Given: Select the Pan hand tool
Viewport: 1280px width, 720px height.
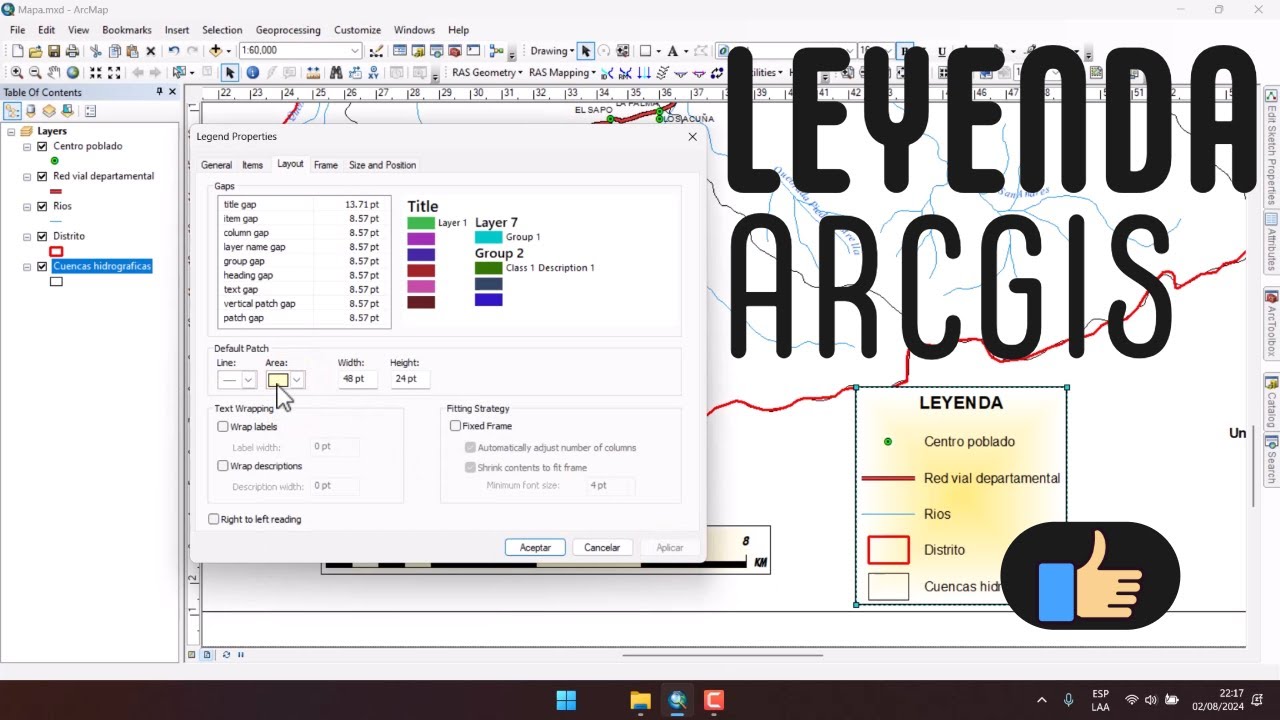Looking at the screenshot, I should pyautogui.click(x=54, y=72).
